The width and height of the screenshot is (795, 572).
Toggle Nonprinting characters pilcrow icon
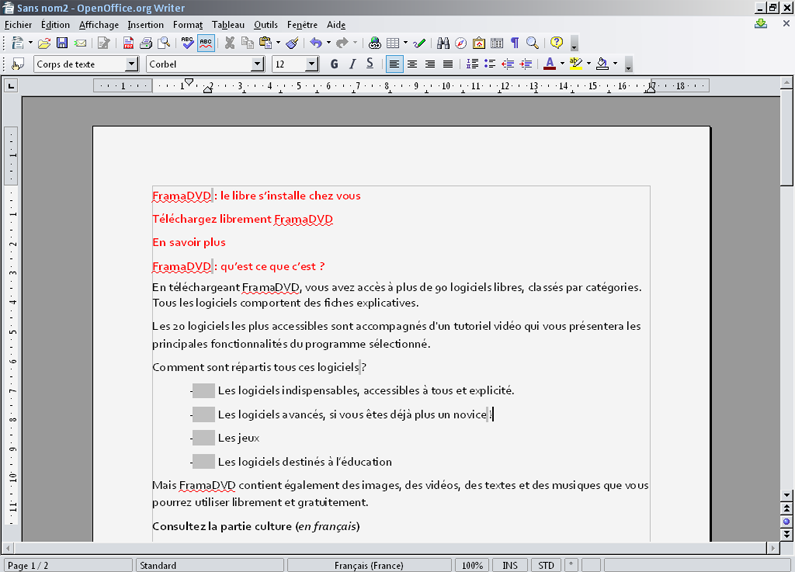[x=515, y=43]
